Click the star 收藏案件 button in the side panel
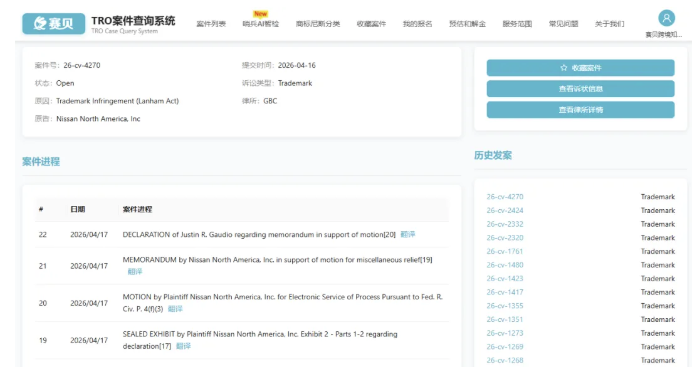This screenshot has width=697, height=378. pyautogui.click(x=580, y=68)
